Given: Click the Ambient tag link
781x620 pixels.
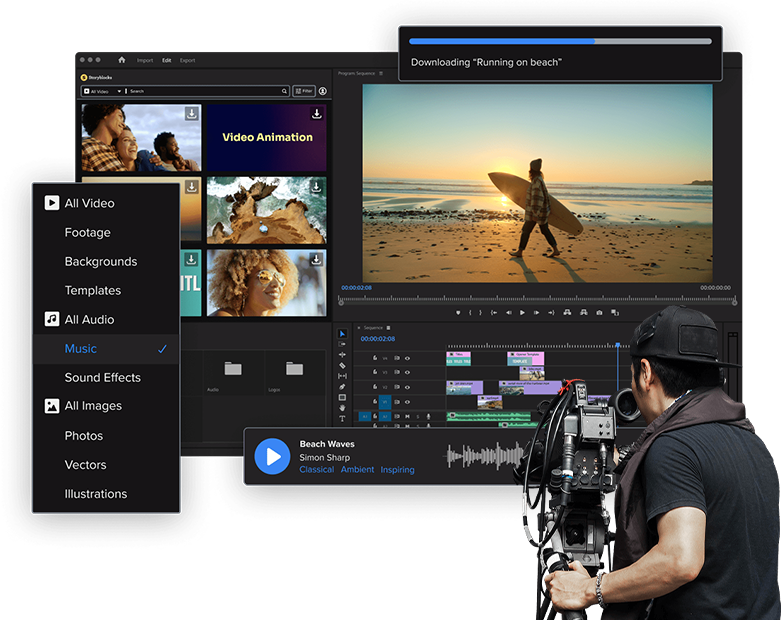Looking at the screenshot, I should (357, 470).
